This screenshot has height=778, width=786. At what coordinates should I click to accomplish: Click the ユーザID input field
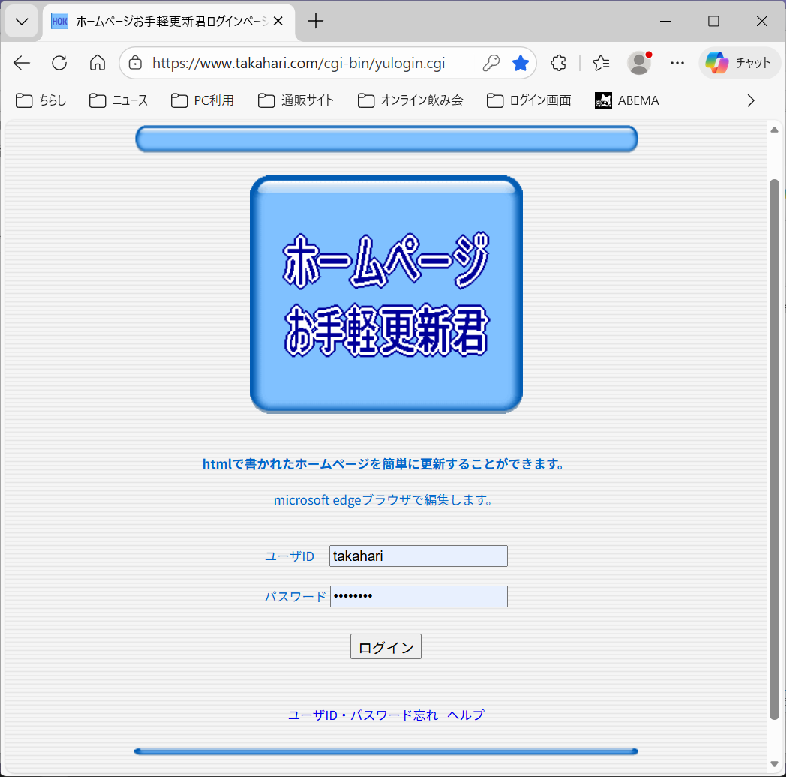pyautogui.click(x=418, y=556)
